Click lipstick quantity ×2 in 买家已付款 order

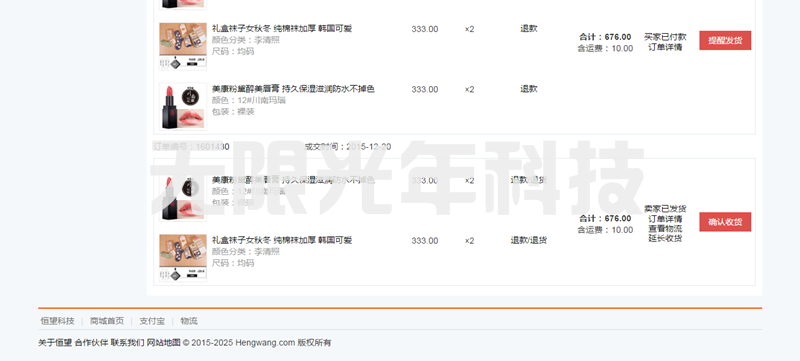pyautogui.click(x=469, y=89)
